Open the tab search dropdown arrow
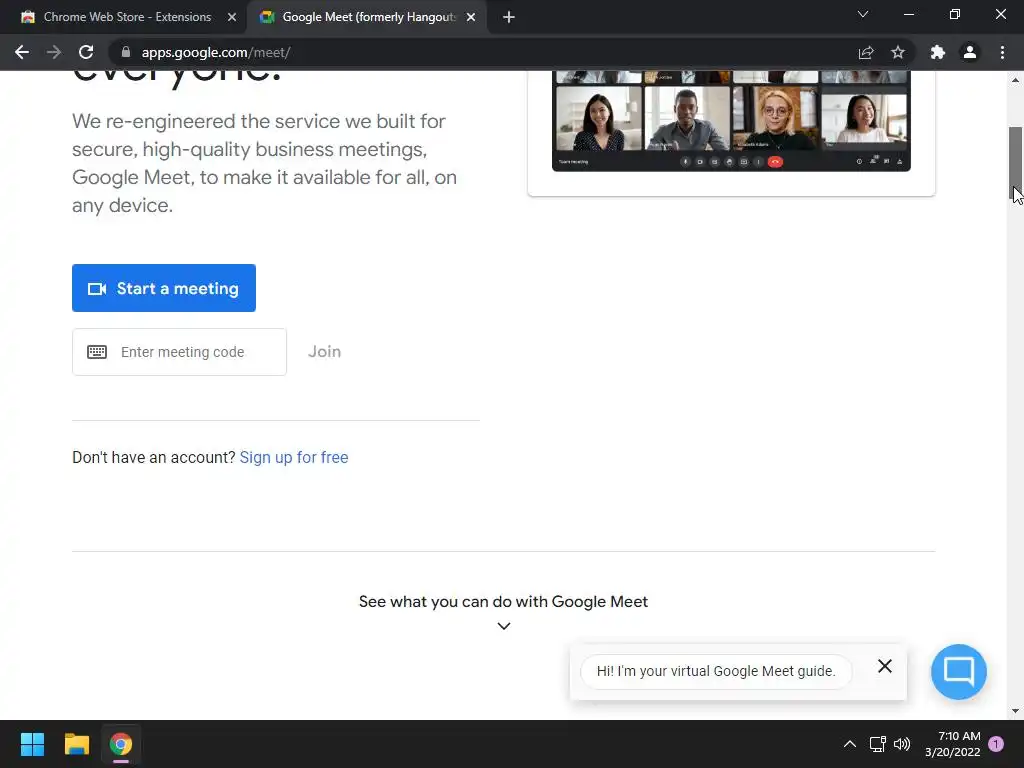 pyautogui.click(x=863, y=14)
